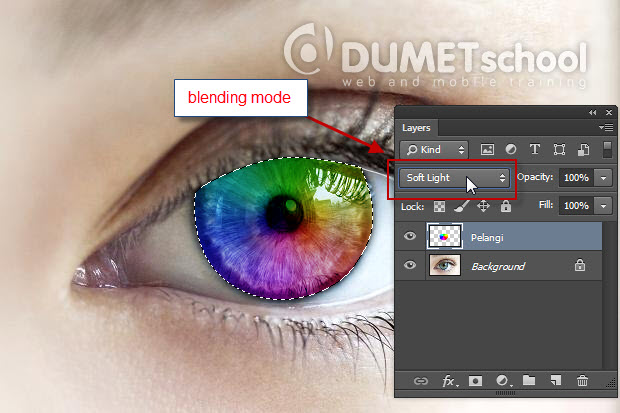Lock image pixels brush icon
Image resolution: width=620 pixels, height=413 pixels.
(461, 206)
